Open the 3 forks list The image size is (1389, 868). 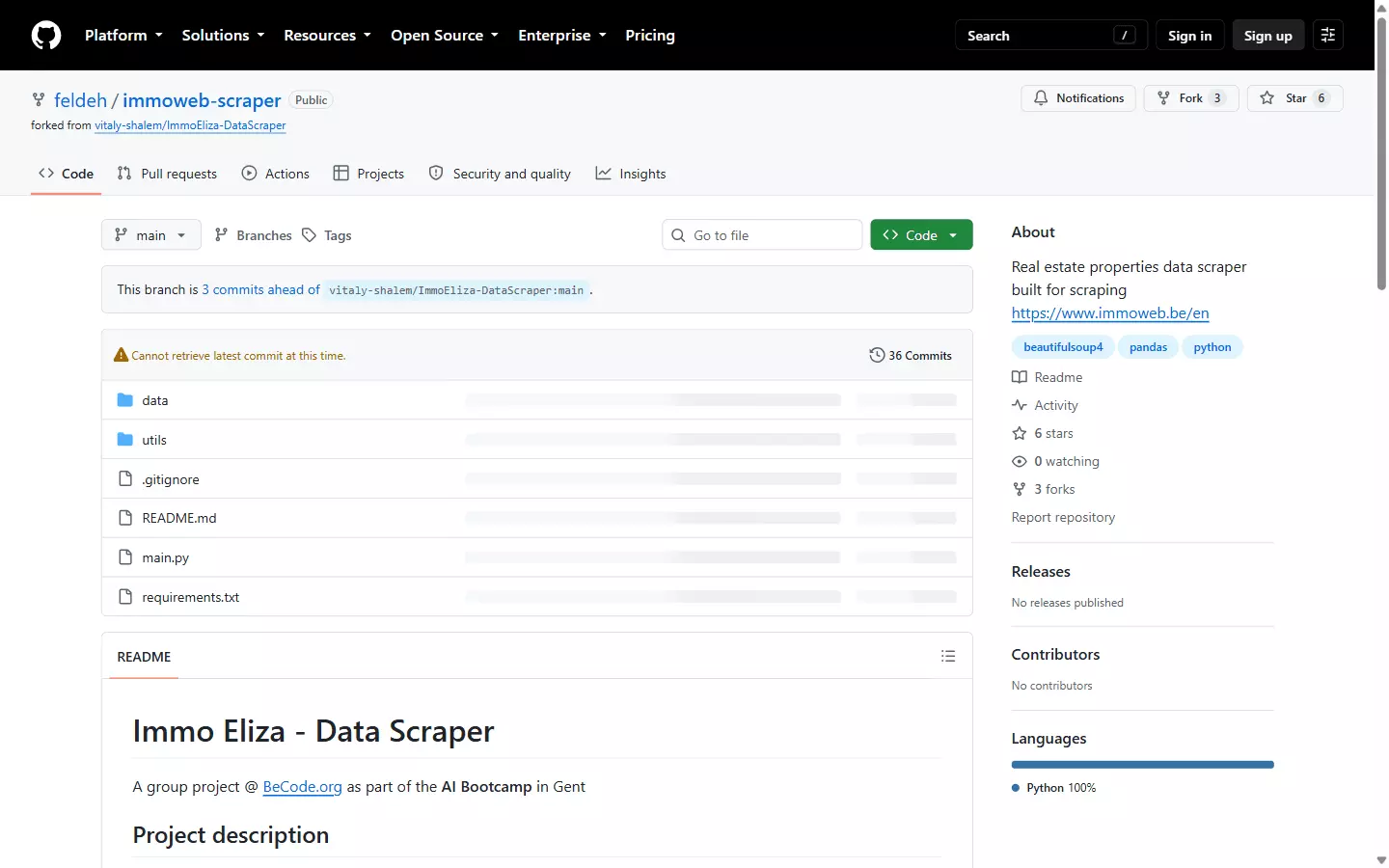(1044, 489)
